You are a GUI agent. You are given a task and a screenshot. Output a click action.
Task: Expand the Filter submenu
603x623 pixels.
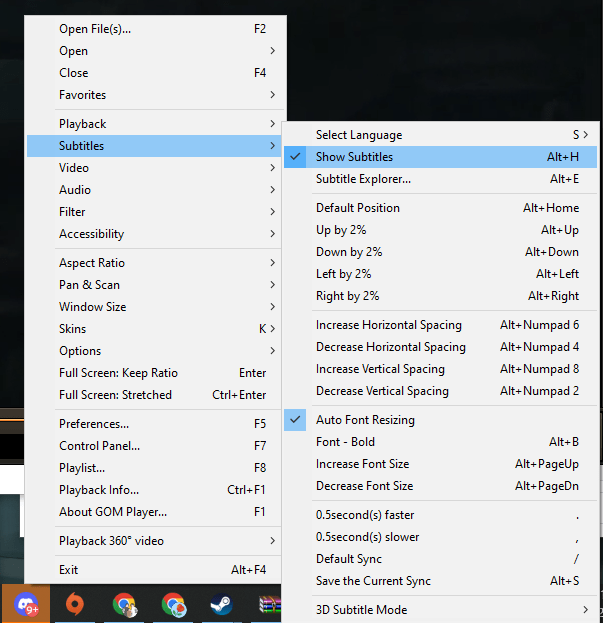coord(154,212)
